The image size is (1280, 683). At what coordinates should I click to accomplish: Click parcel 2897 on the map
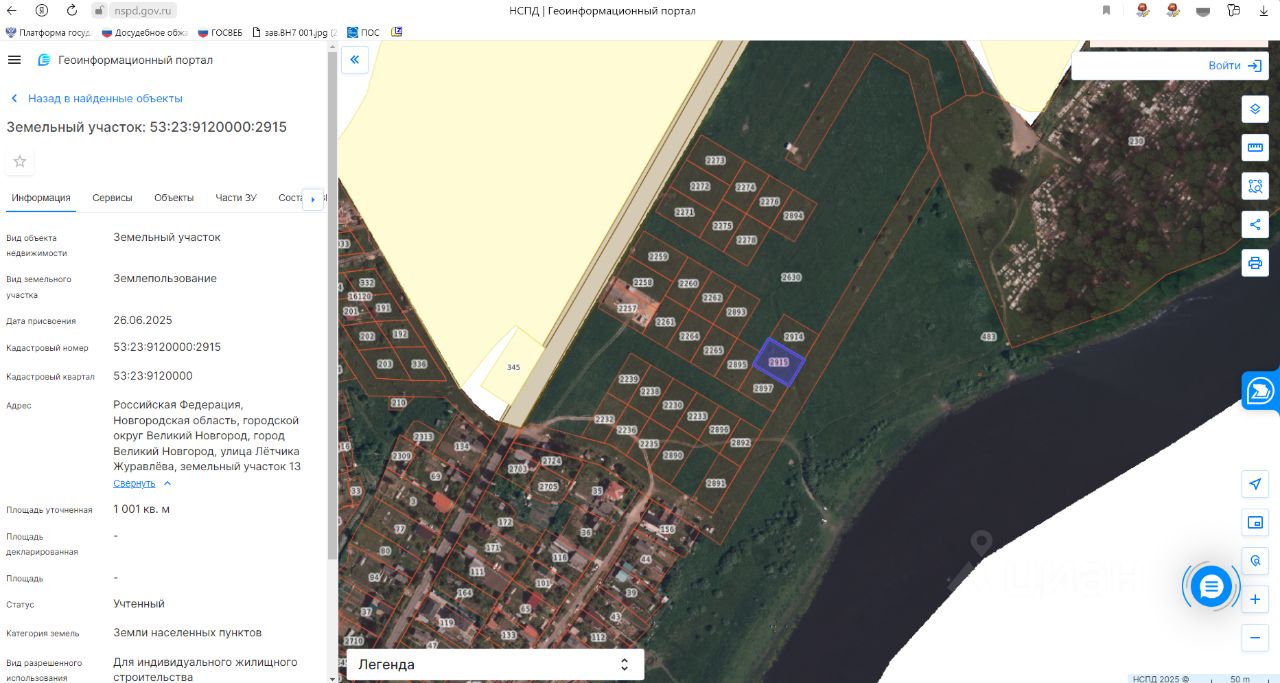click(x=763, y=388)
